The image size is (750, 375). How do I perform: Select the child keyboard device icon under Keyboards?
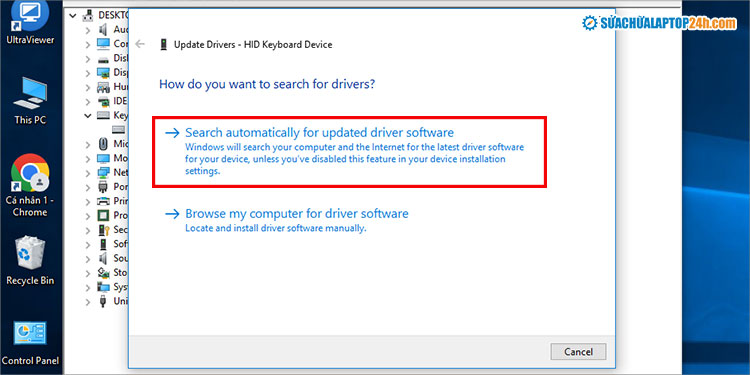point(118,130)
